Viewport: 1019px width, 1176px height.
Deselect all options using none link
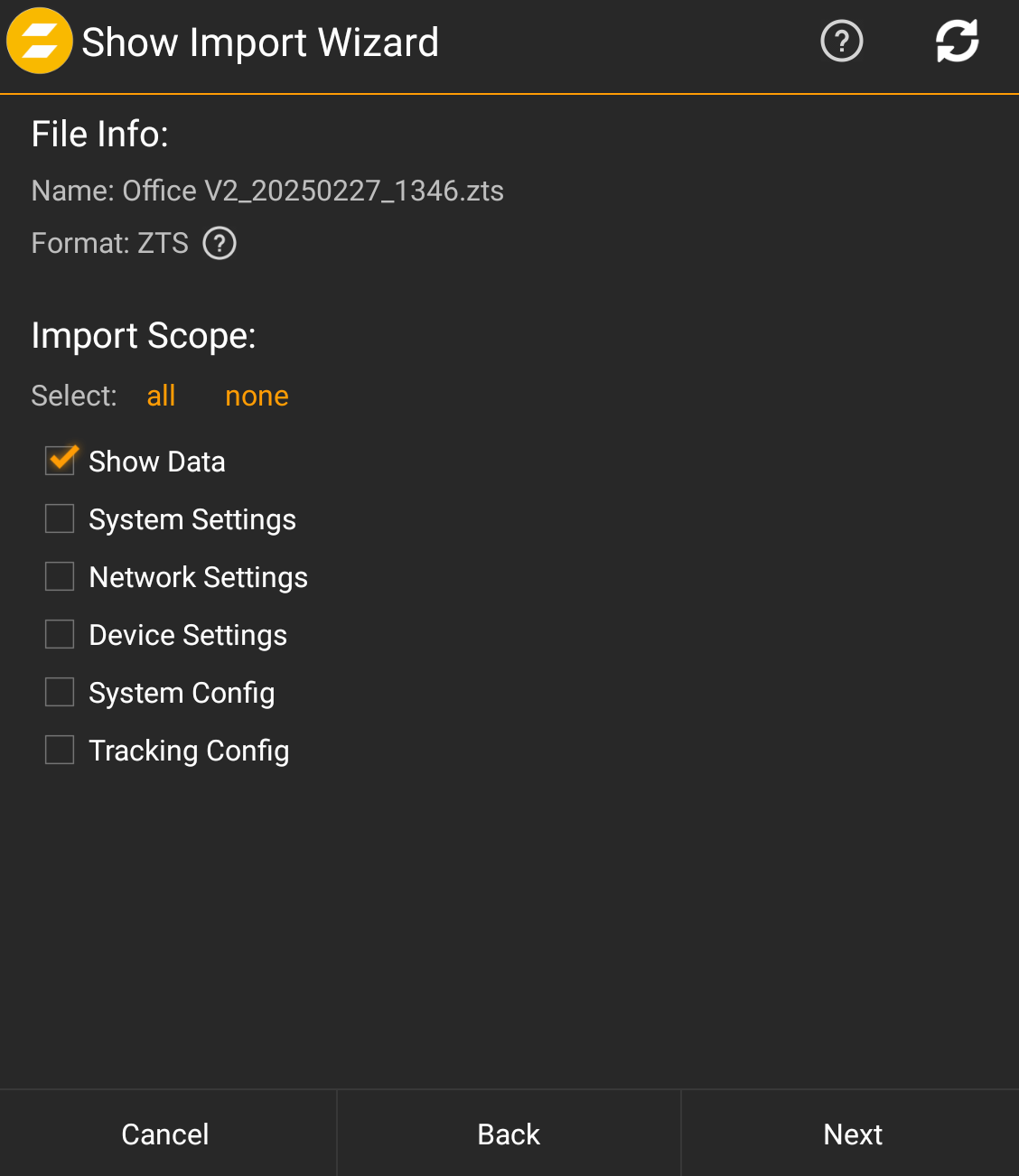point(257,396)
